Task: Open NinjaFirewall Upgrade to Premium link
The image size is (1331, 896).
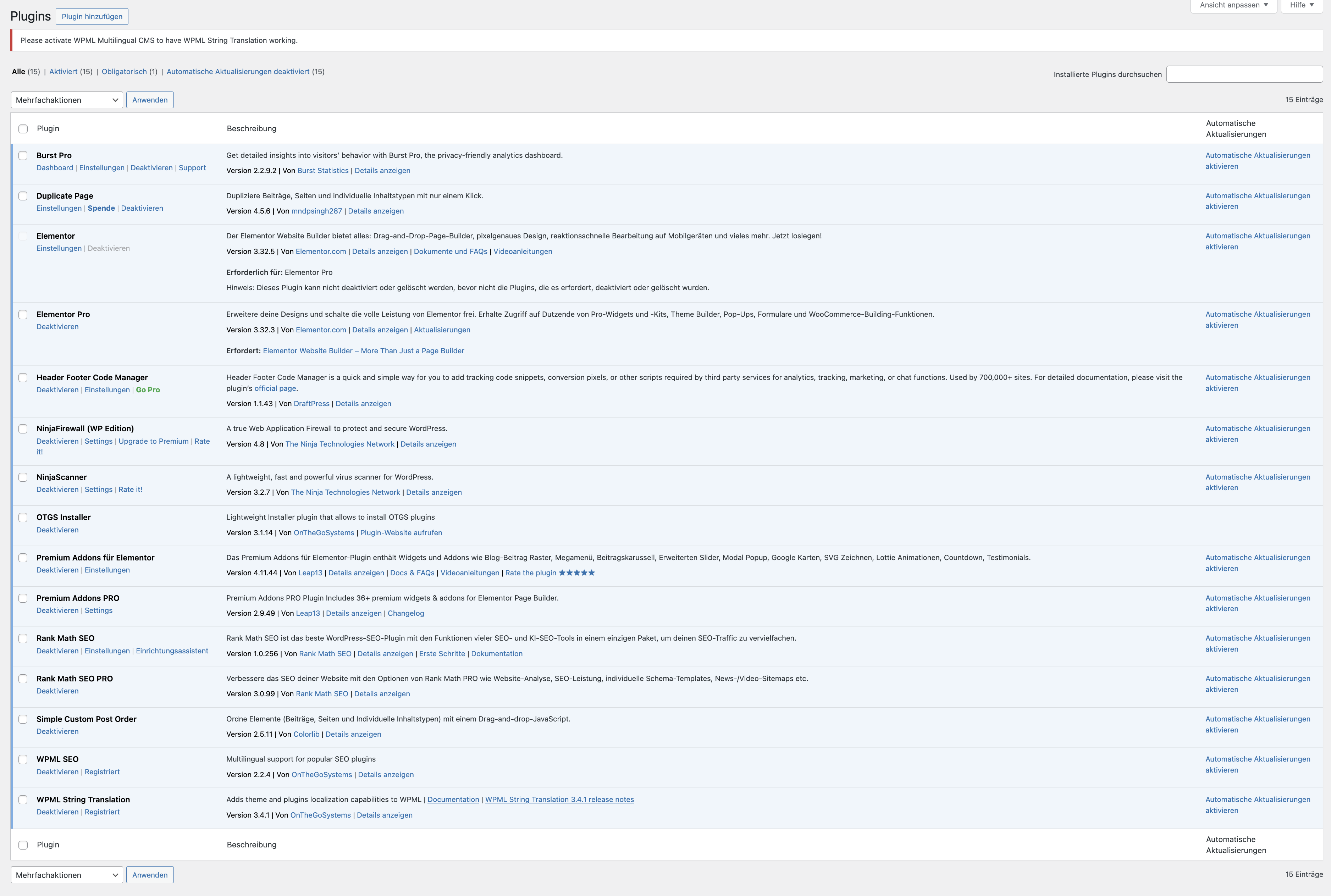Action: [x=153, y=441]
